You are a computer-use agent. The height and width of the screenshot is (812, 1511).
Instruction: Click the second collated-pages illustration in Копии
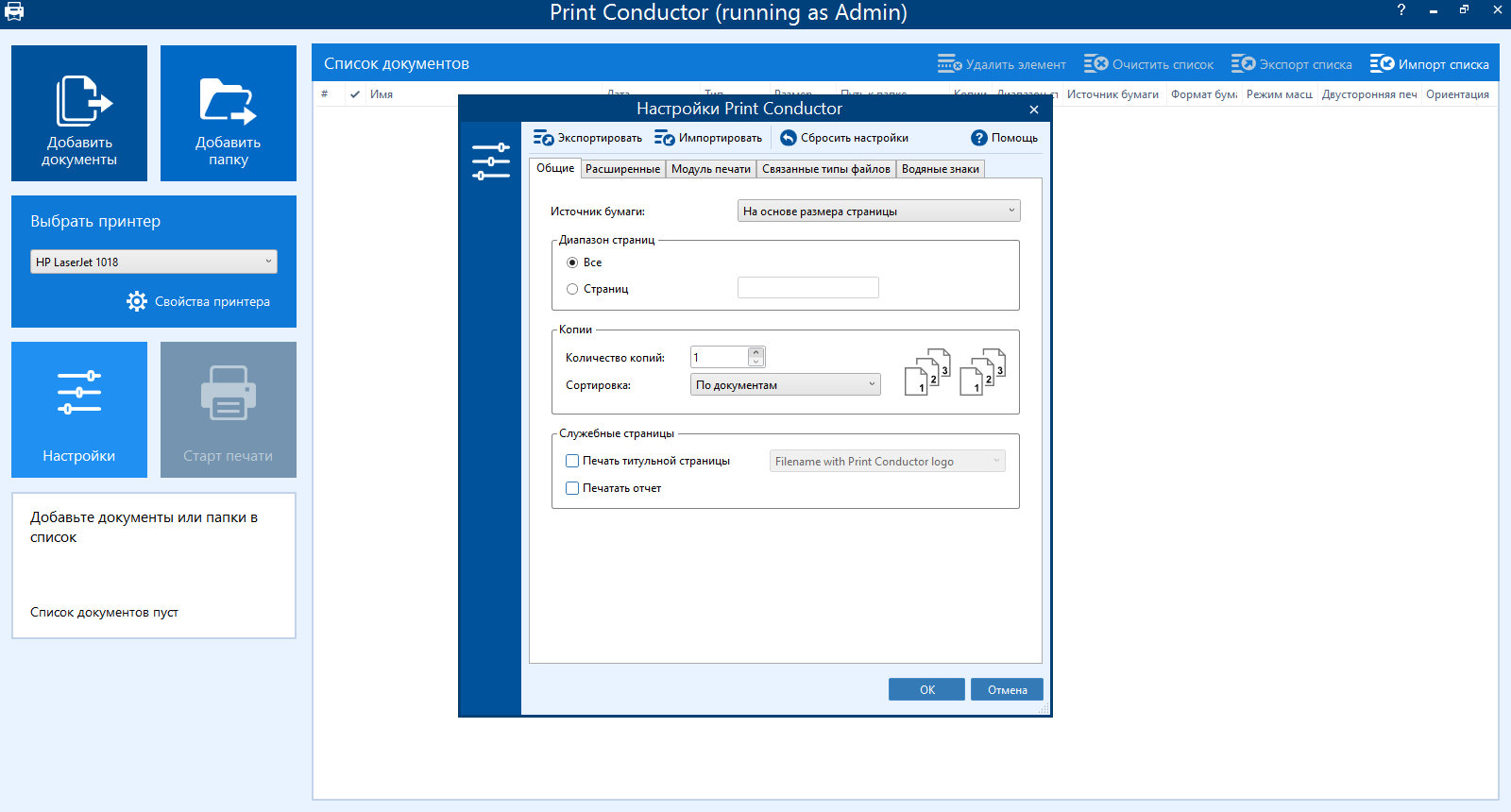click(x=983, y=372)
